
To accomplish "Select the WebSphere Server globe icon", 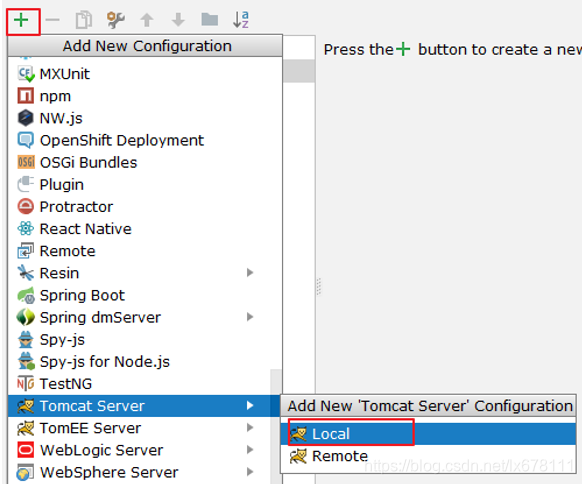I will point(25,472).
